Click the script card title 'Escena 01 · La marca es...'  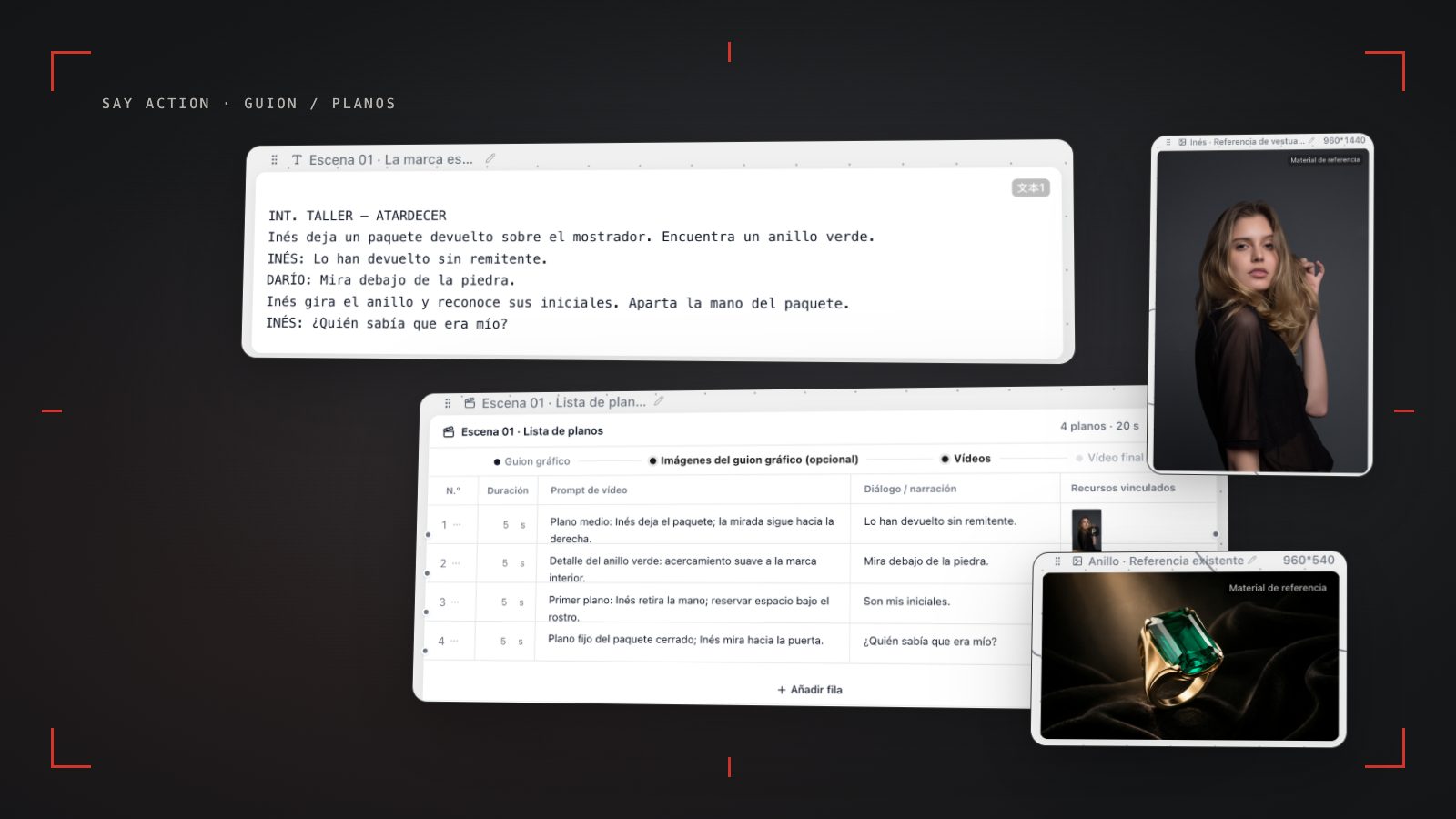391,159
